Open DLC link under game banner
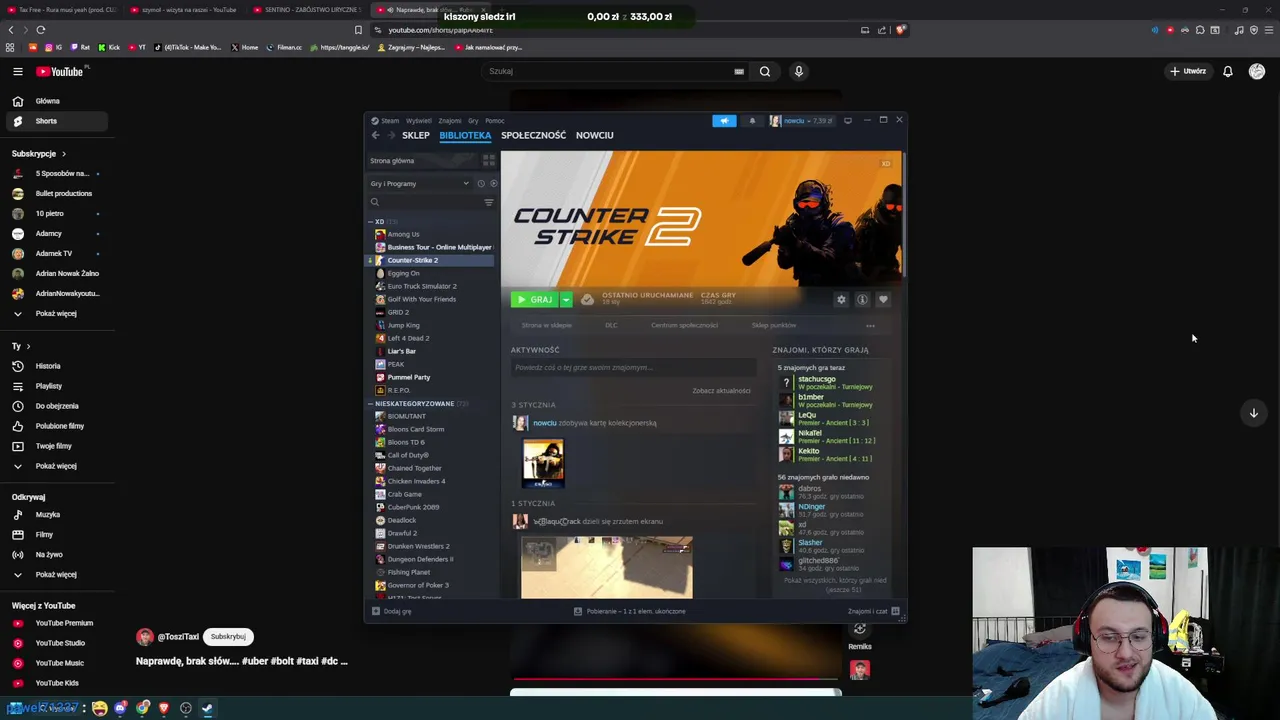Screen dimensions: 1280x720 pos(611,326)
